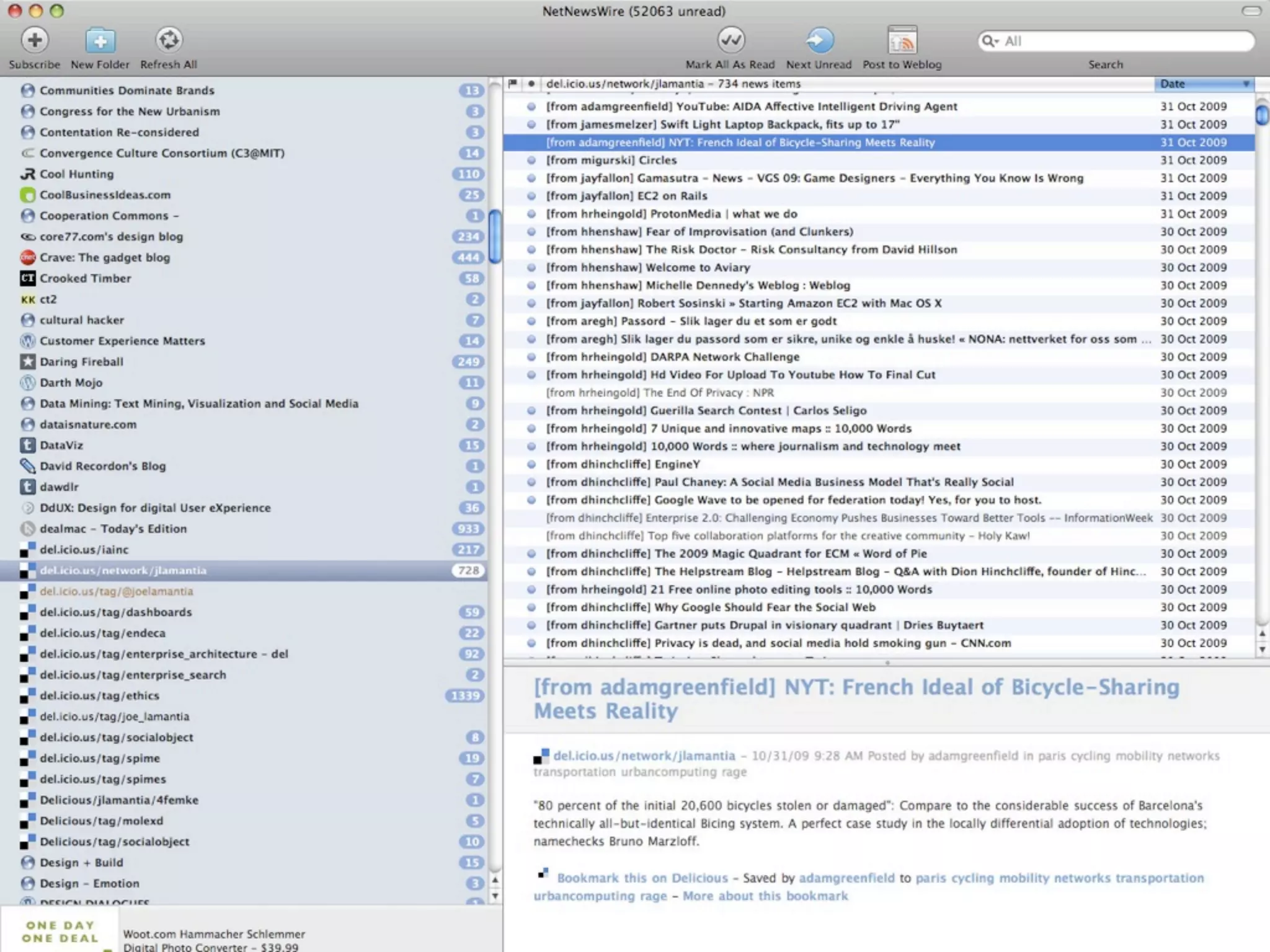
Task: Open the Bookmark this on Delicious link
Action: 642,878
